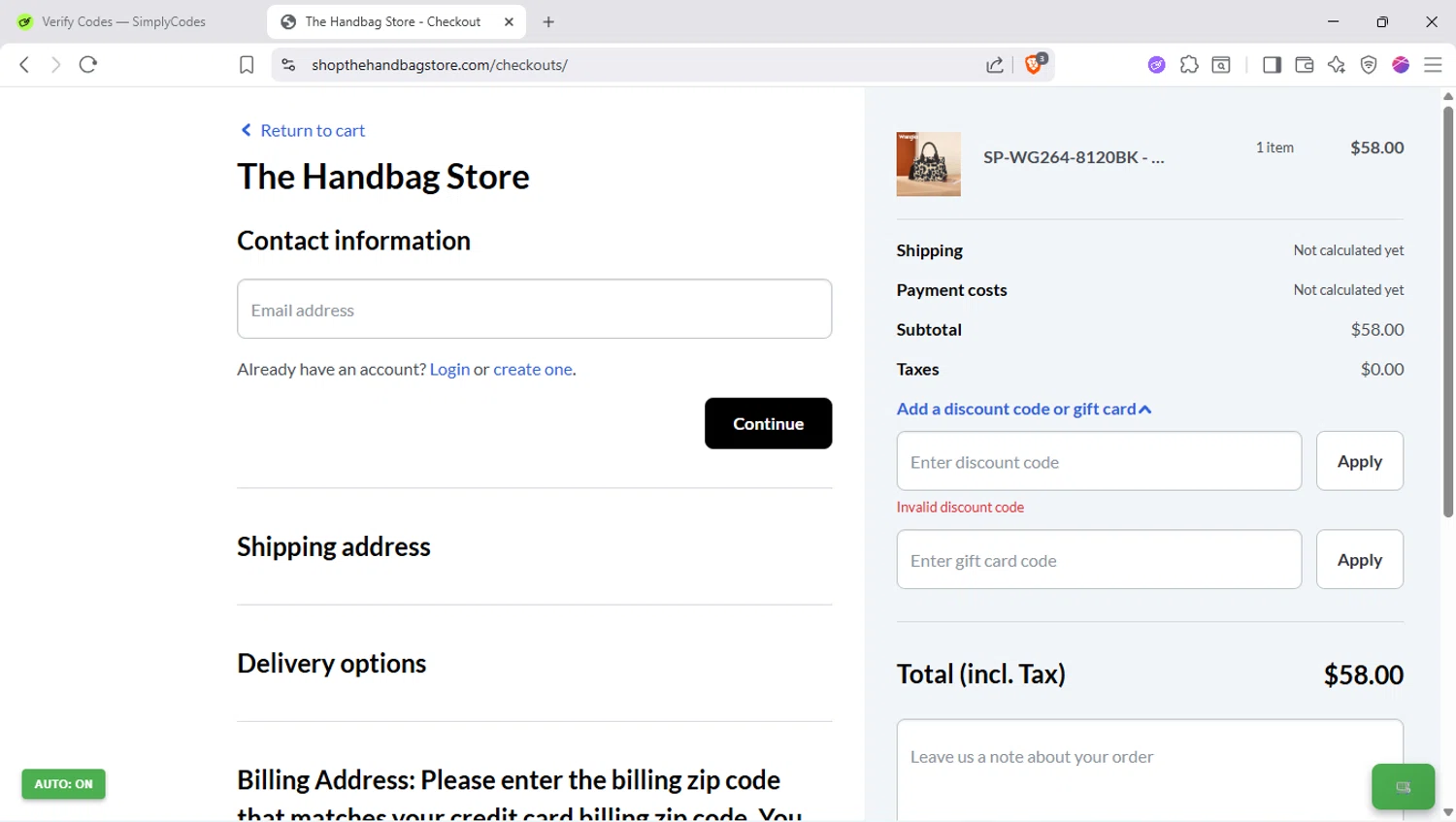Reload the checkout page
Viewport: 1456px width, 822px height.
click(x=88, y=65)
